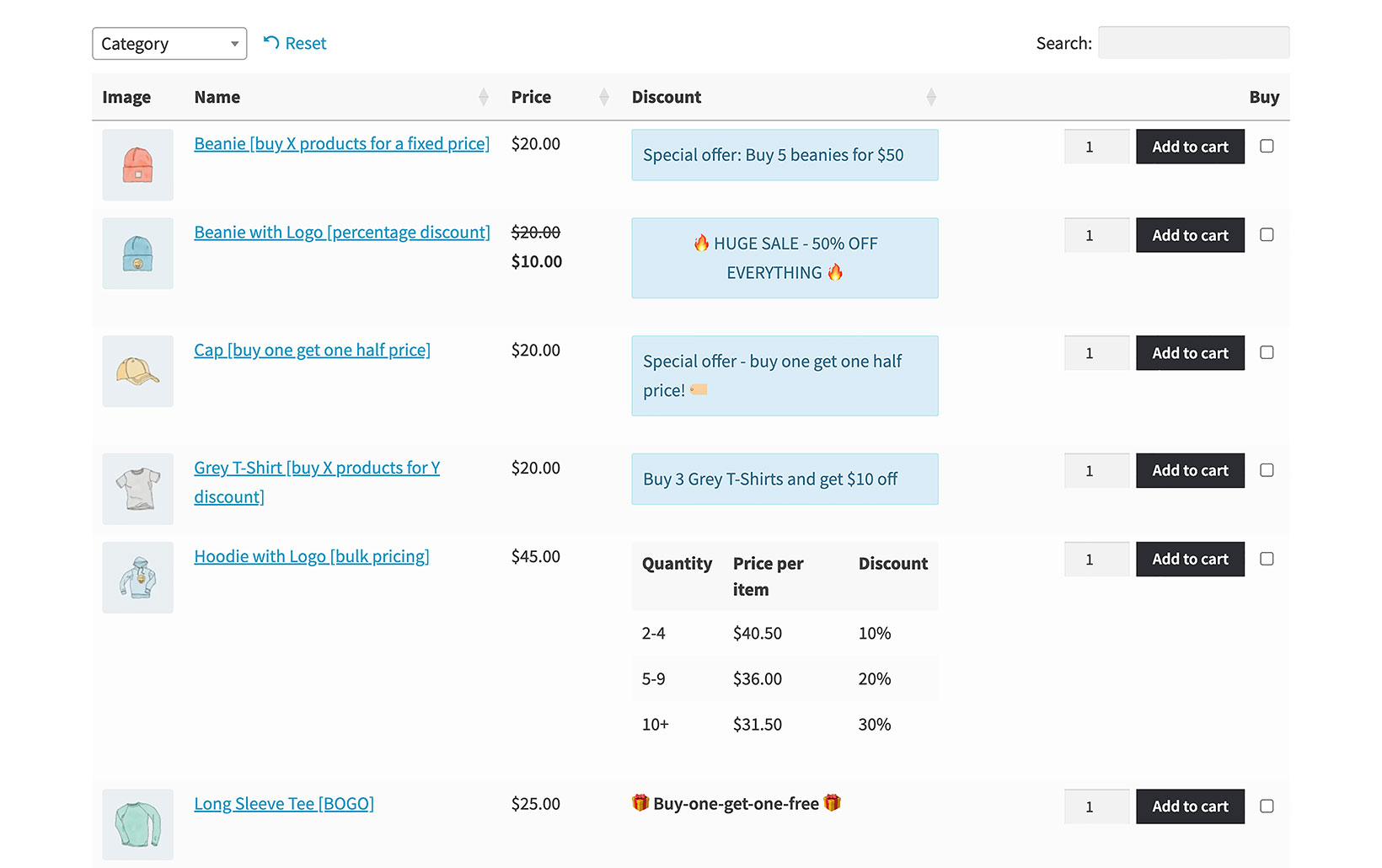The width and height of the screenshot is (1382, 868).
Task: Check the Buy checkbox for Long Sleeve Tee
Action: point(1267,806)
